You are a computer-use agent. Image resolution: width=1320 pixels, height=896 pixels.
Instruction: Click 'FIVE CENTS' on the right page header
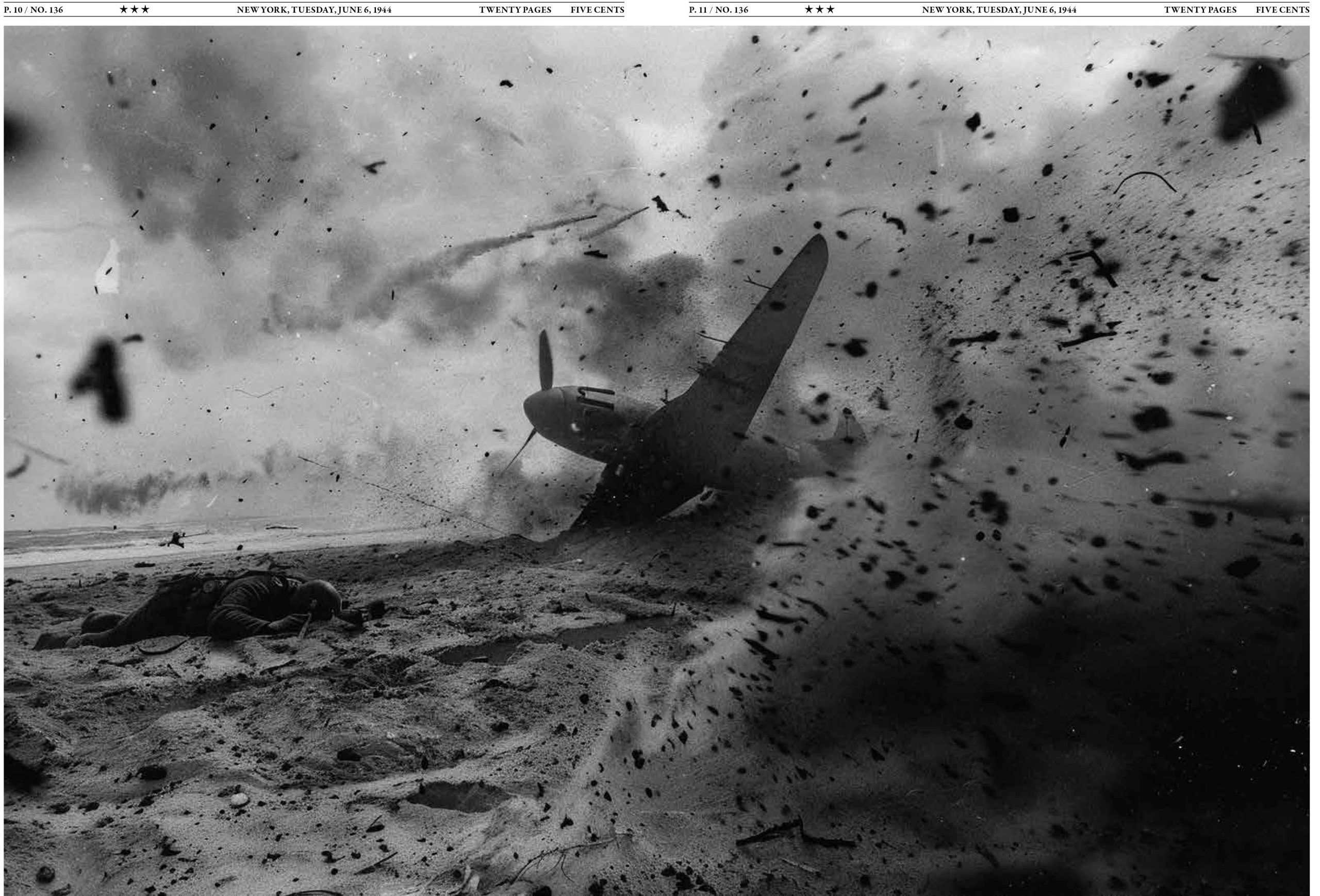click(x=1282, y=10)
